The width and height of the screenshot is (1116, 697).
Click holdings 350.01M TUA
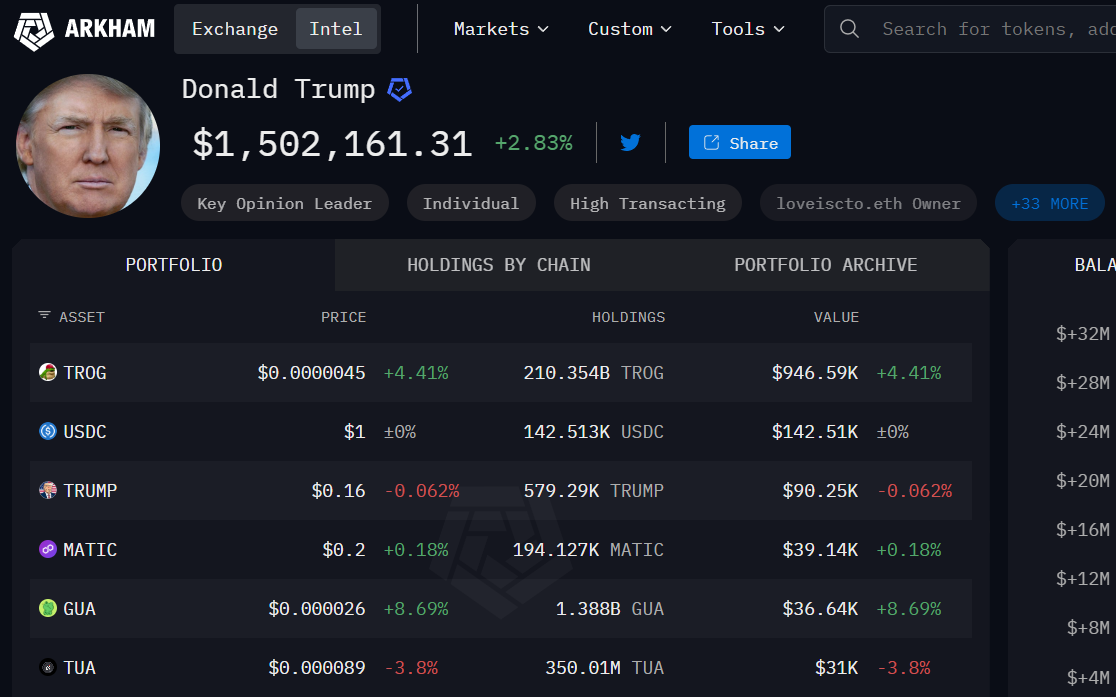pyautogui.click(x=605, y=669)
